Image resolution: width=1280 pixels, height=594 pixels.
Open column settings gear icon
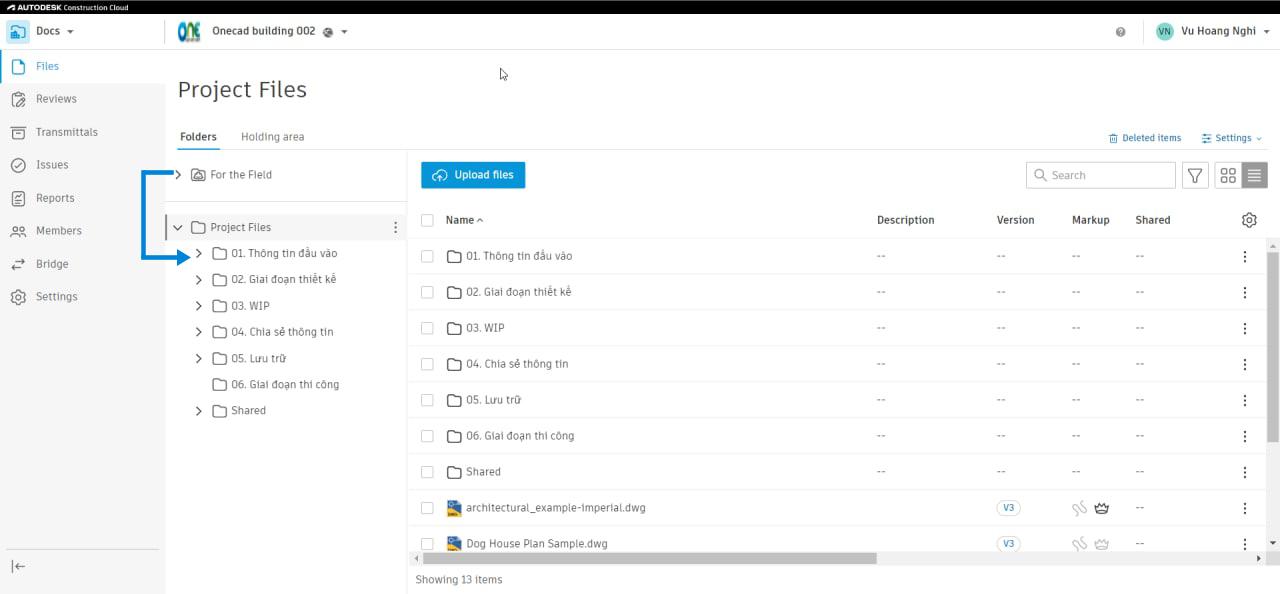pos(1249,220)
